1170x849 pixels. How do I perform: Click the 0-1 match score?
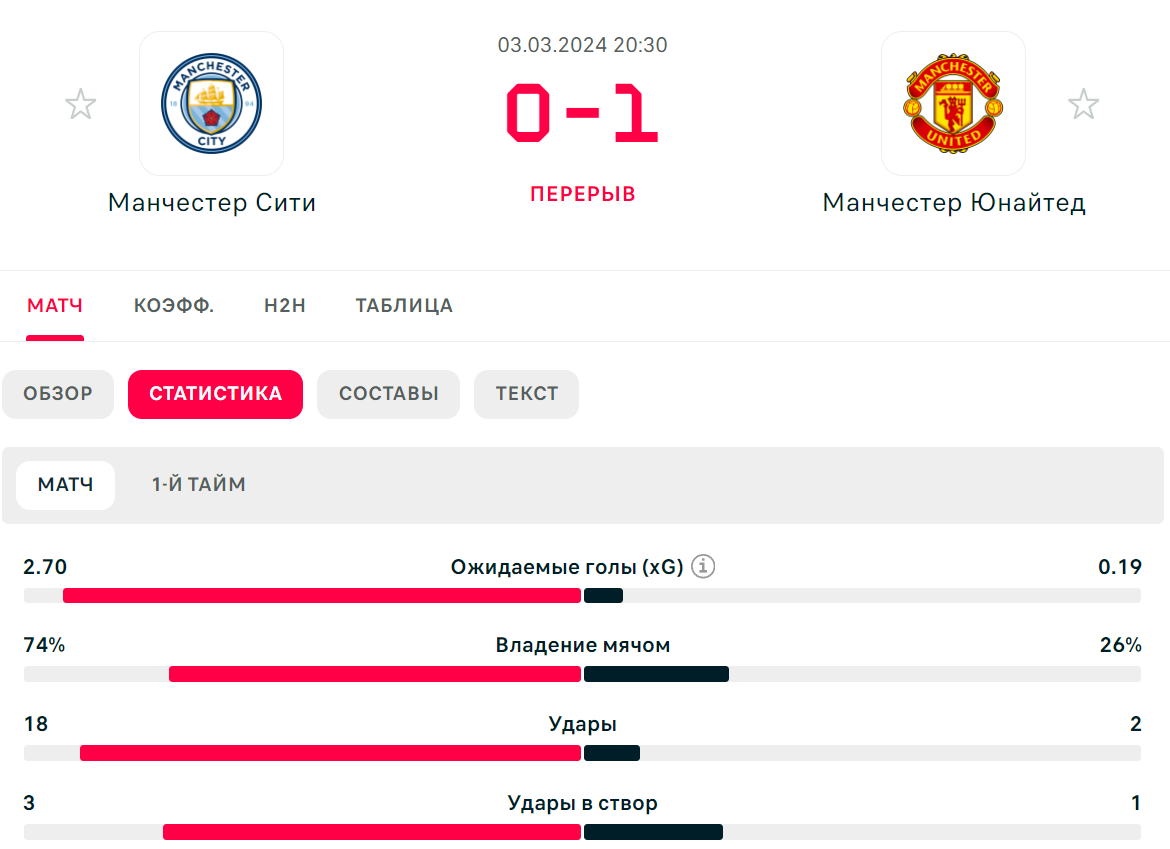pos(582,113)
